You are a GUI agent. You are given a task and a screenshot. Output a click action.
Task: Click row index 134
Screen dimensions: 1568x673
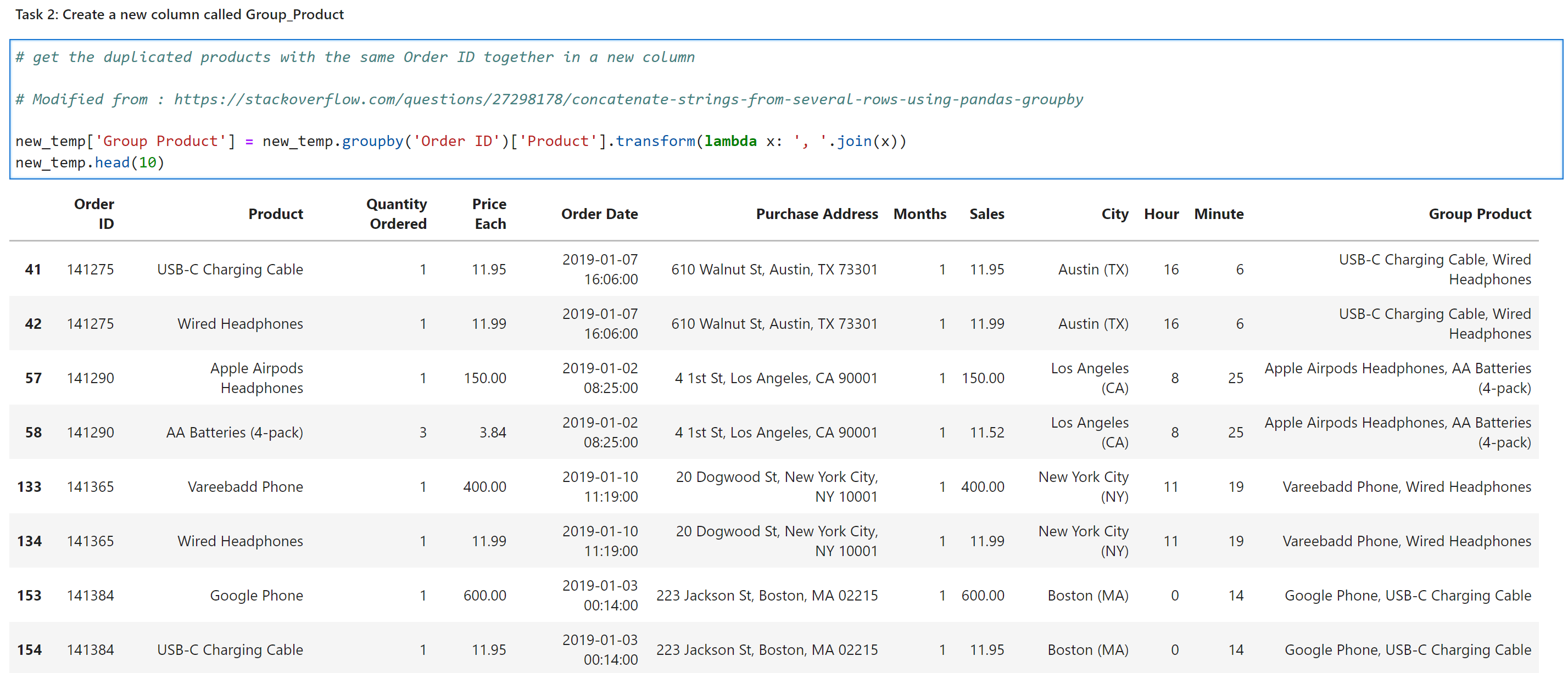[x=29, y=541]
